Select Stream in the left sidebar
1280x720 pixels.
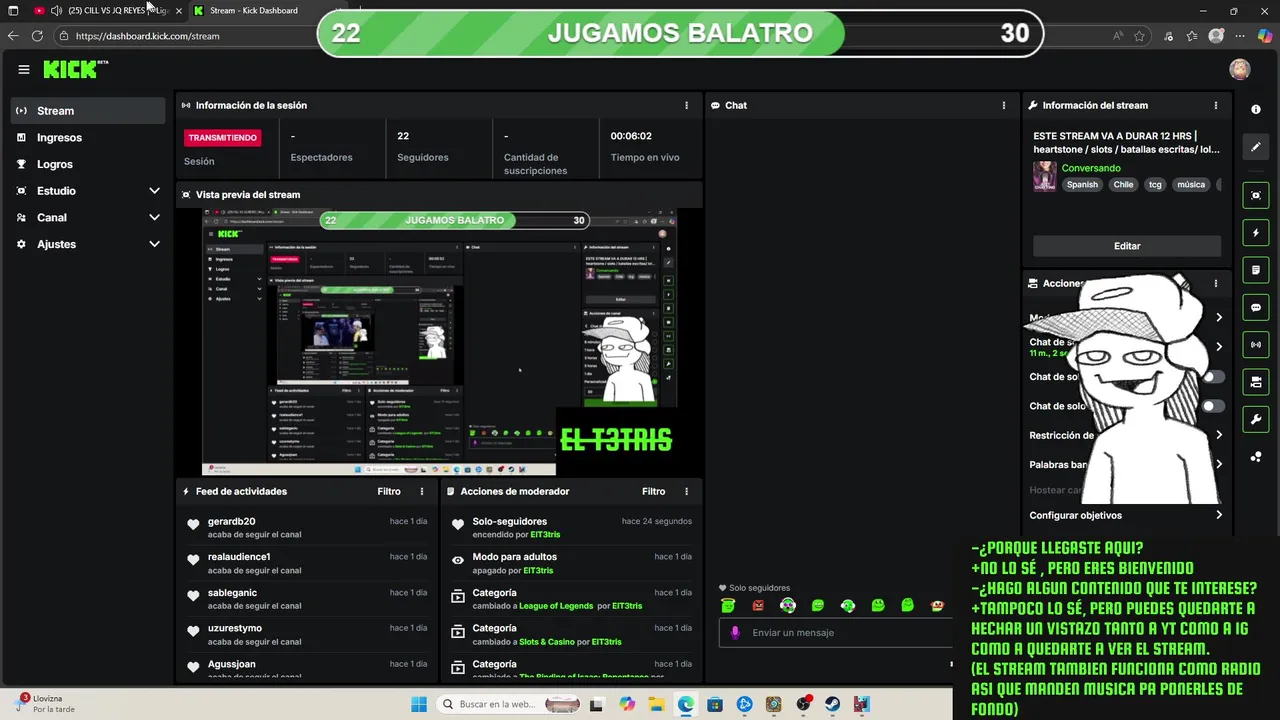[88, 111]
